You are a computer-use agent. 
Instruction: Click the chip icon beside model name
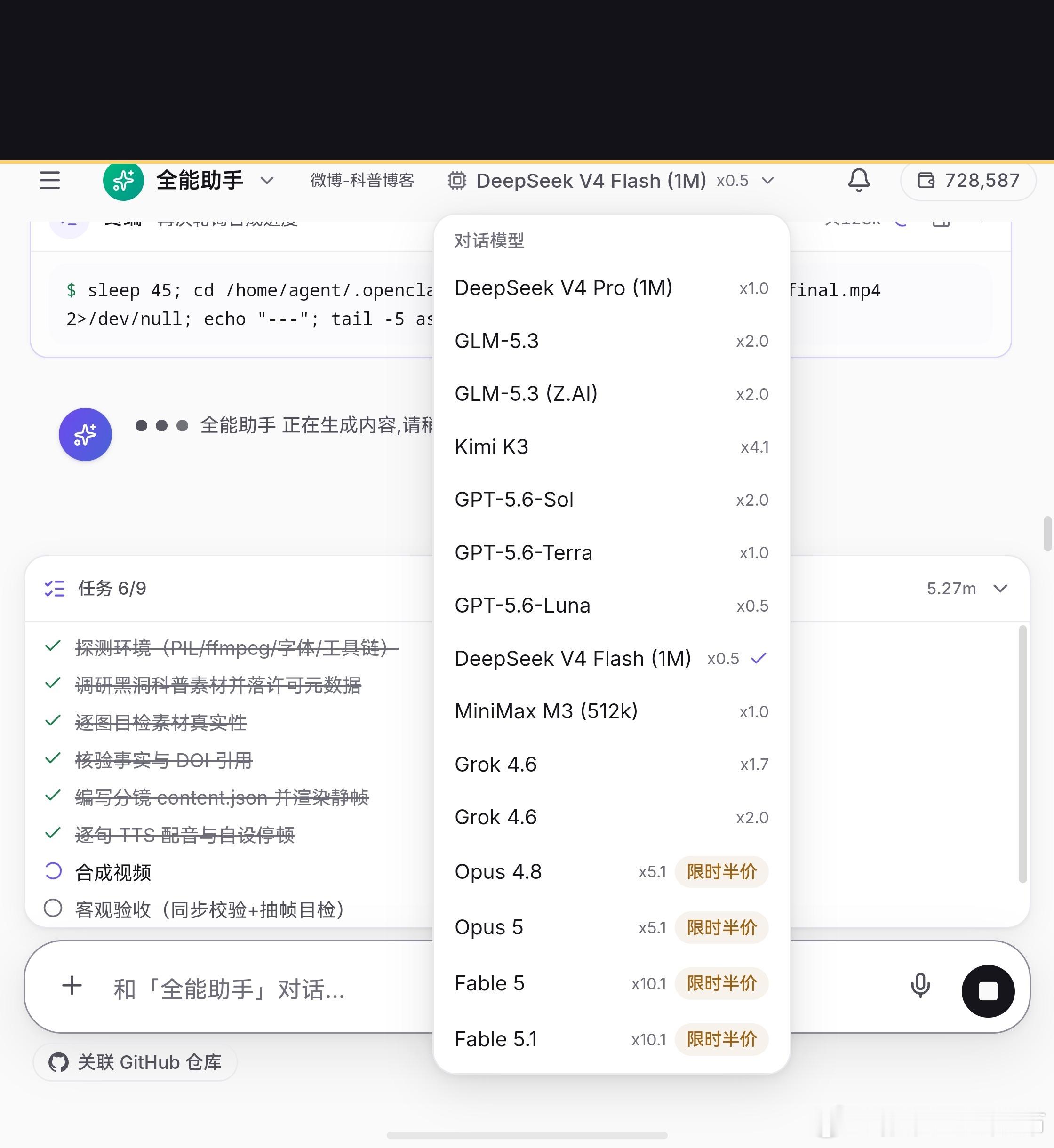click(x=457, y=181)
